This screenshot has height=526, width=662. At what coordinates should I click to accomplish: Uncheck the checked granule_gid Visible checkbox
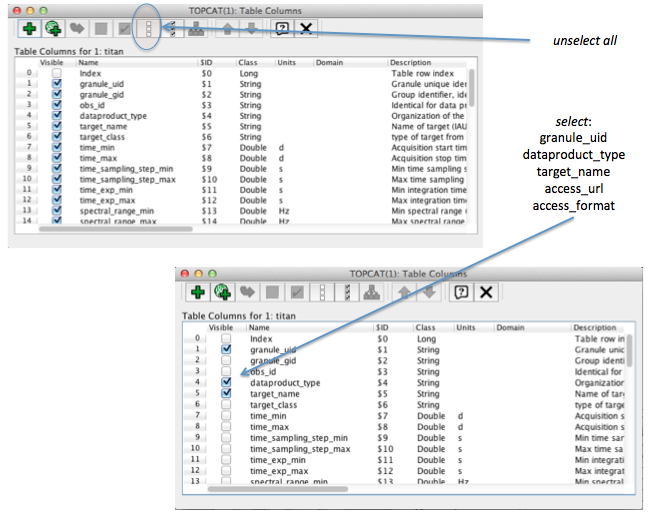tap(57, 94)
